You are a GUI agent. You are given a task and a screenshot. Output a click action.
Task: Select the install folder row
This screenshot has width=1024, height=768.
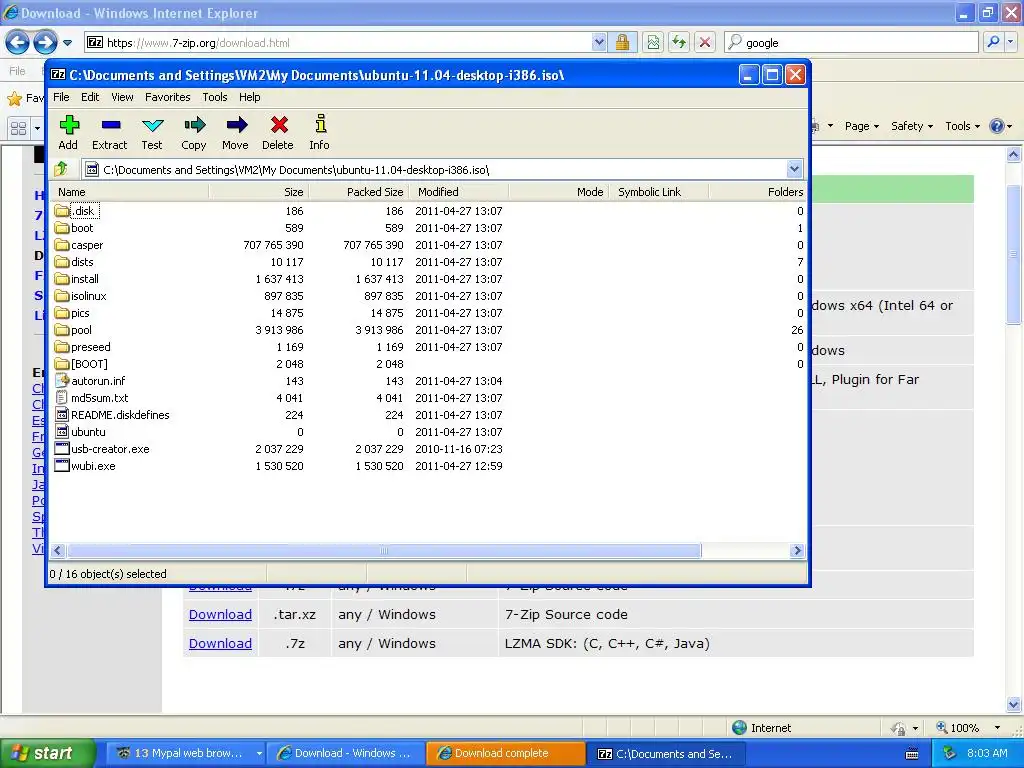tap(428, 279)
